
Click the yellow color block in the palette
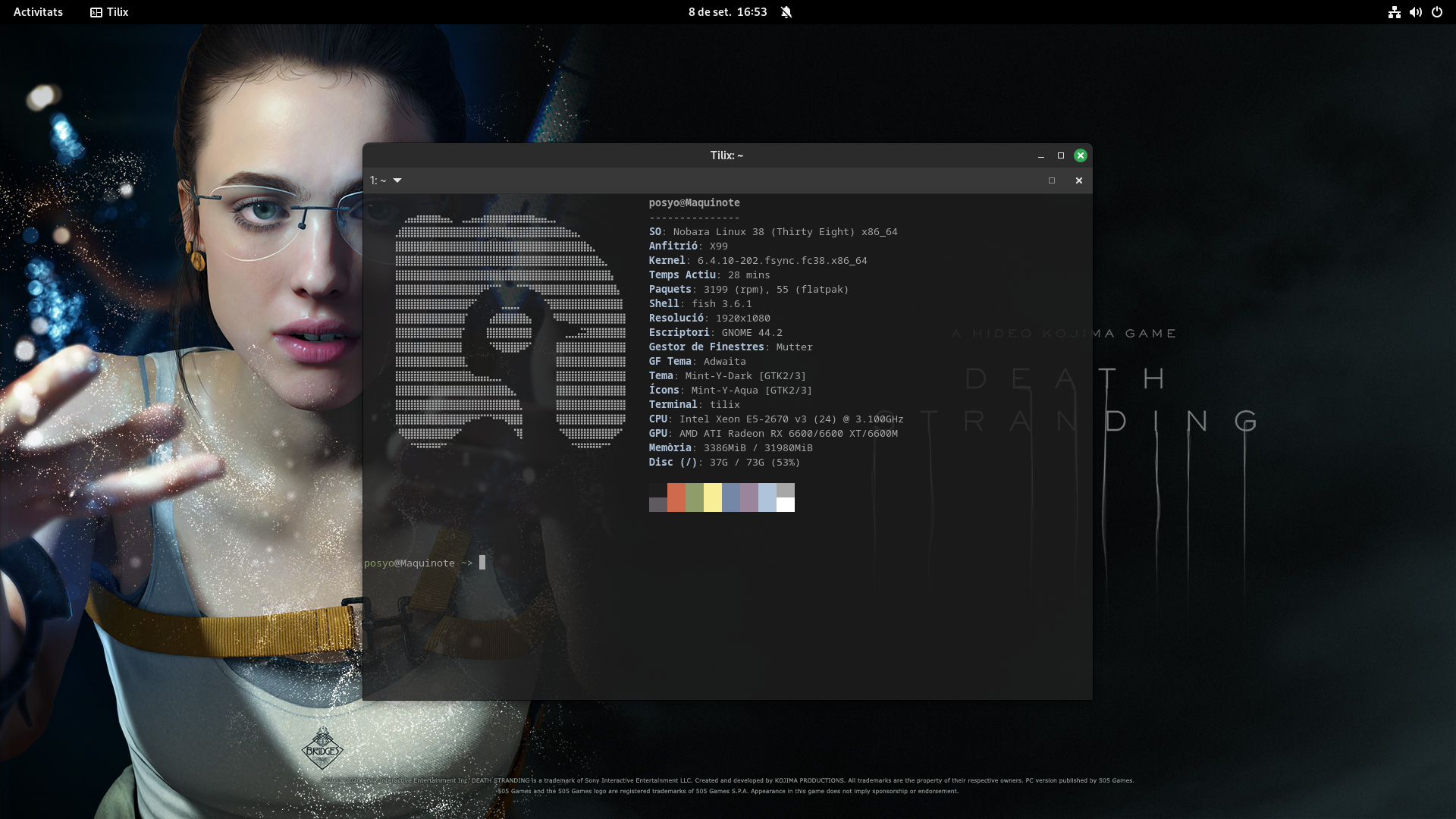click(713, 497)
